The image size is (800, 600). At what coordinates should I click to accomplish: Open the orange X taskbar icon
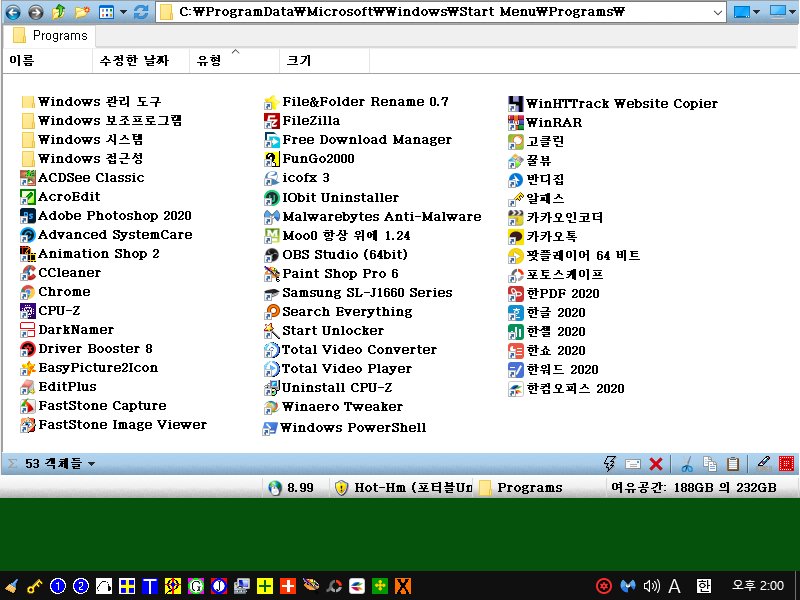pyautogui.click(x=403, y=586)
